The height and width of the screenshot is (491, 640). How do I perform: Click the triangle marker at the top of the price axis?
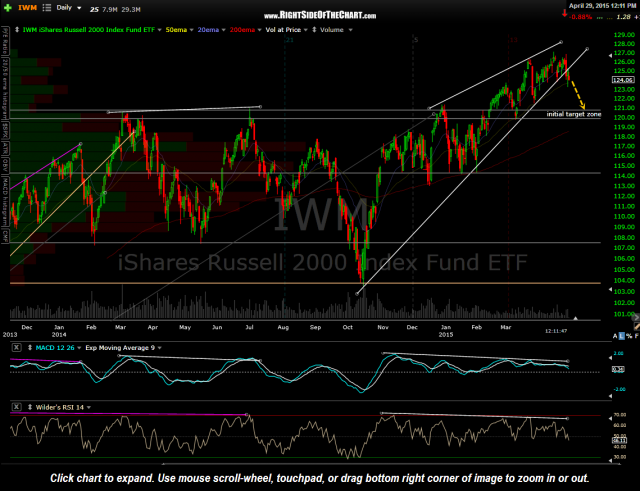click(x=610, y=54)
